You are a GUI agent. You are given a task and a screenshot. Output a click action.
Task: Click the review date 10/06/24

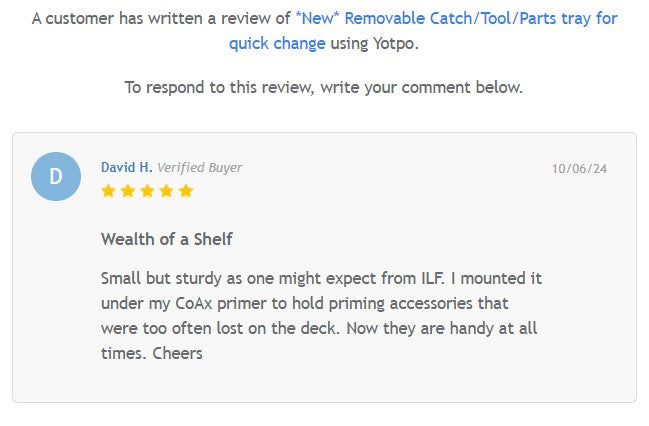pos(579,169)
